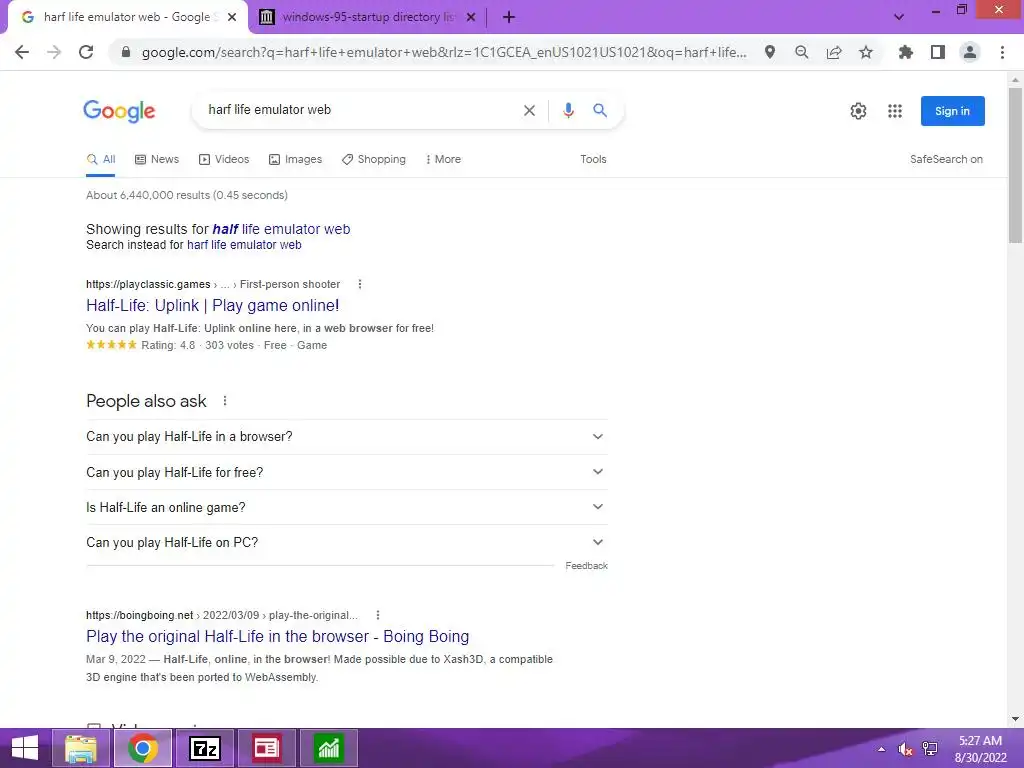Switch to the News tab
This screenshot has width=1024, height=768.
click(157, 159)
